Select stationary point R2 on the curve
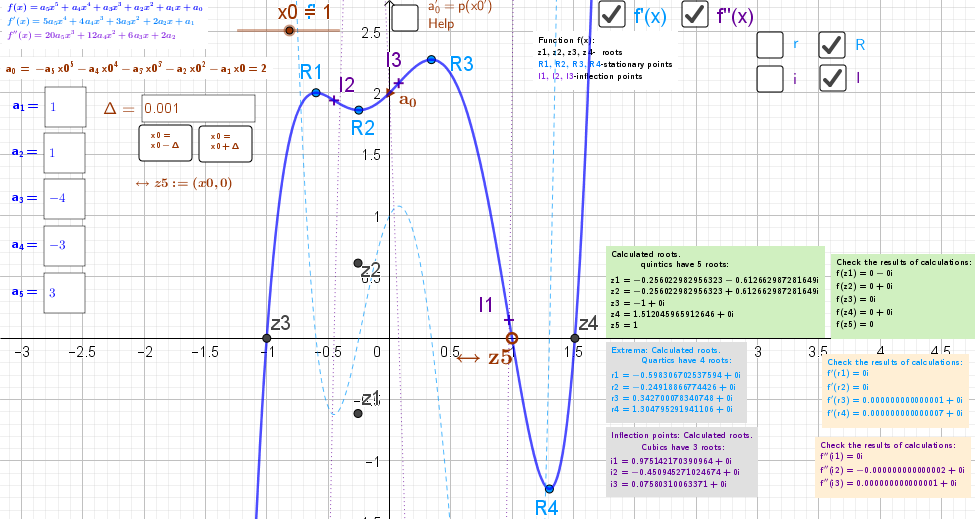Viewport: 975px width, 519px height. click(359, 110)
